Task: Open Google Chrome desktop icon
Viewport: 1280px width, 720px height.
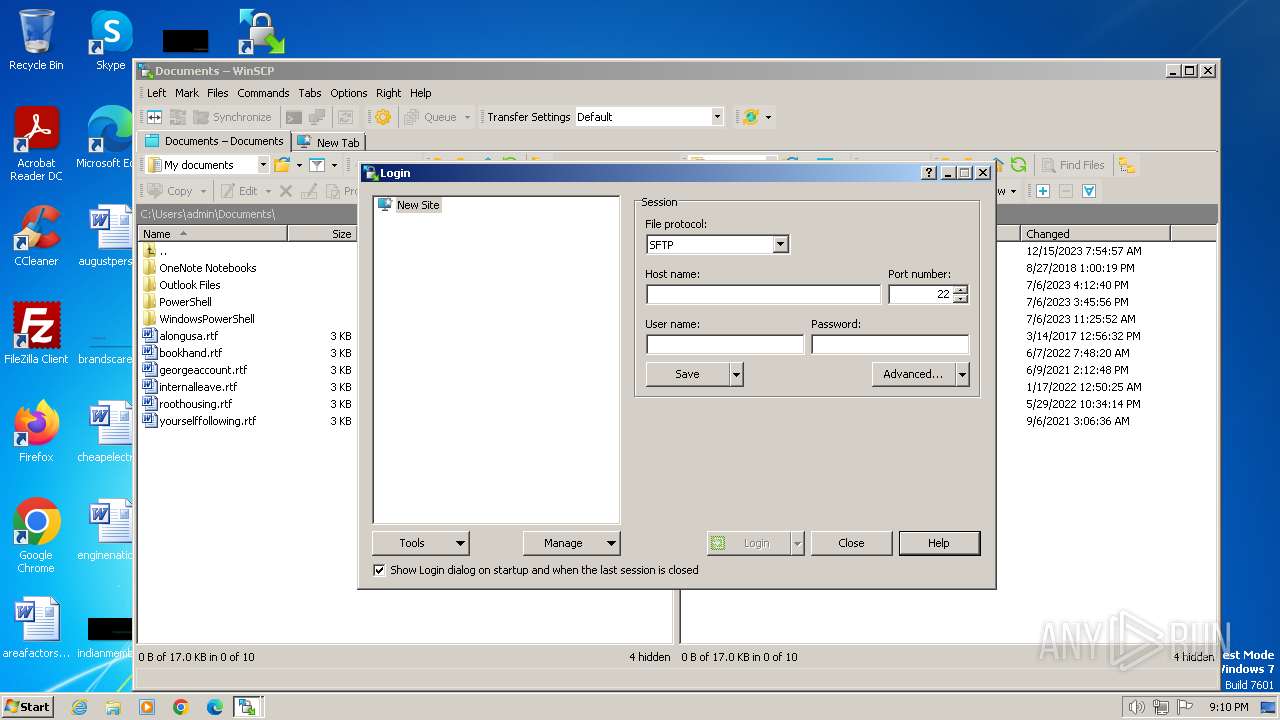Action: pyautogui.click(x=36, y=536)
